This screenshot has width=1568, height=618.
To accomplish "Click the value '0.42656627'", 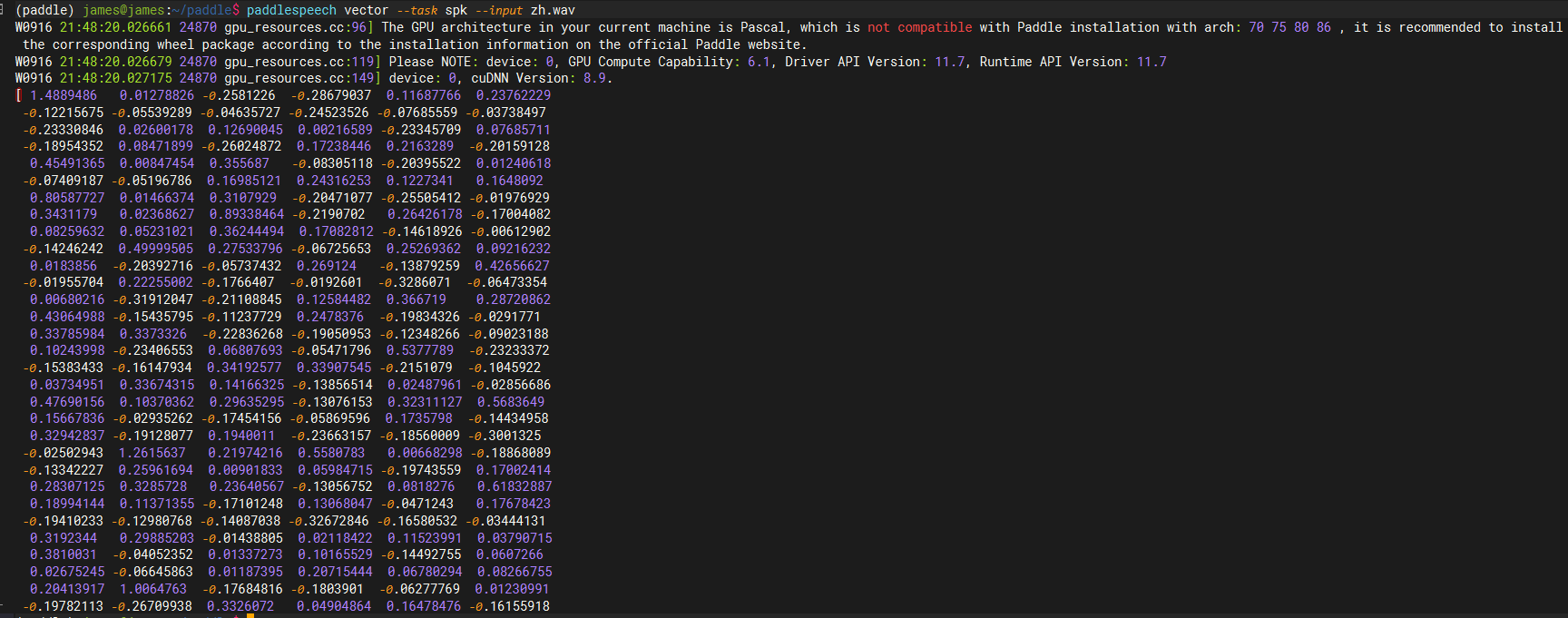I will [513, 266].
